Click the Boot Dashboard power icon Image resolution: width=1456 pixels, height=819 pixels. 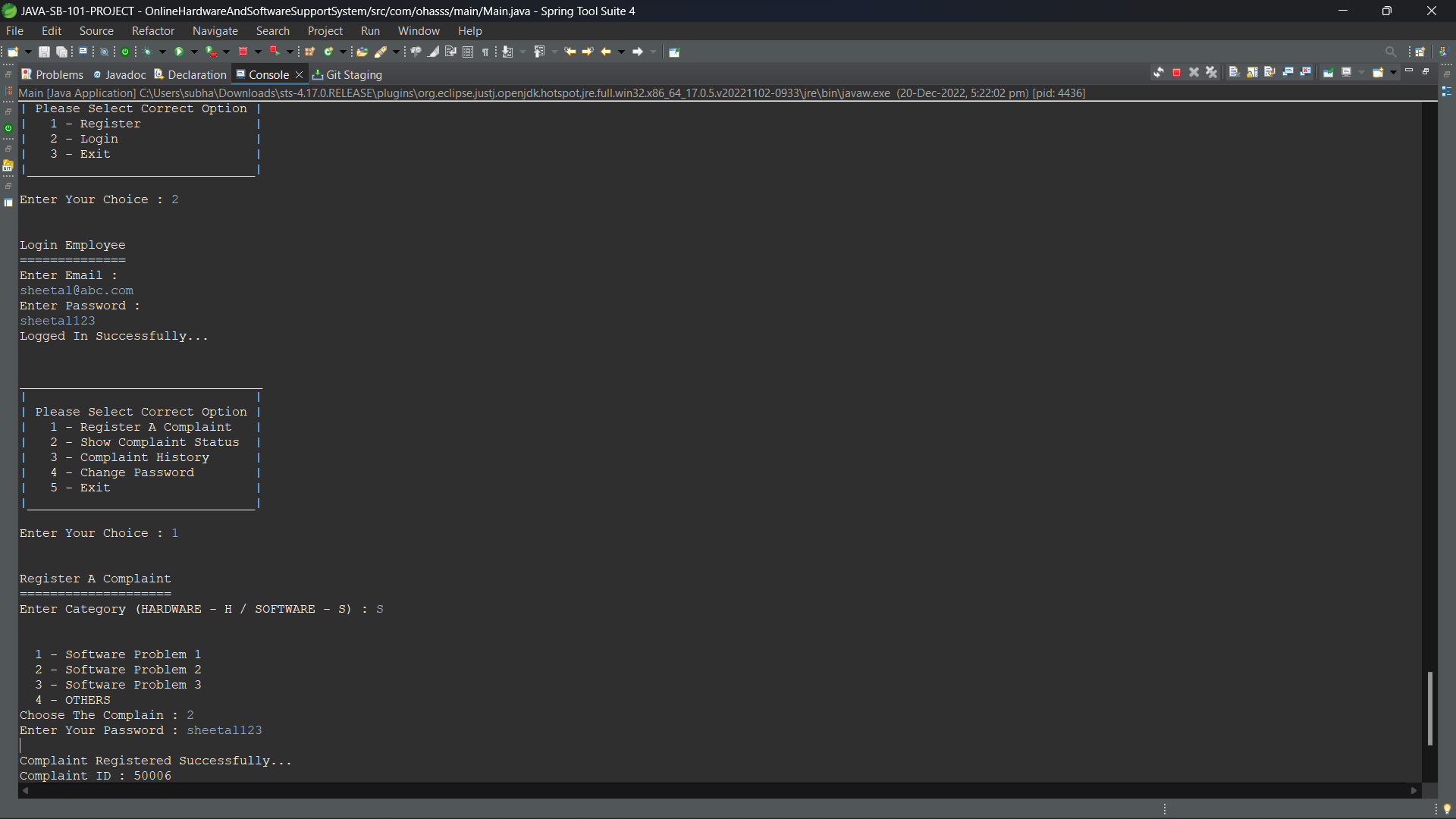(x=126, y=52)
